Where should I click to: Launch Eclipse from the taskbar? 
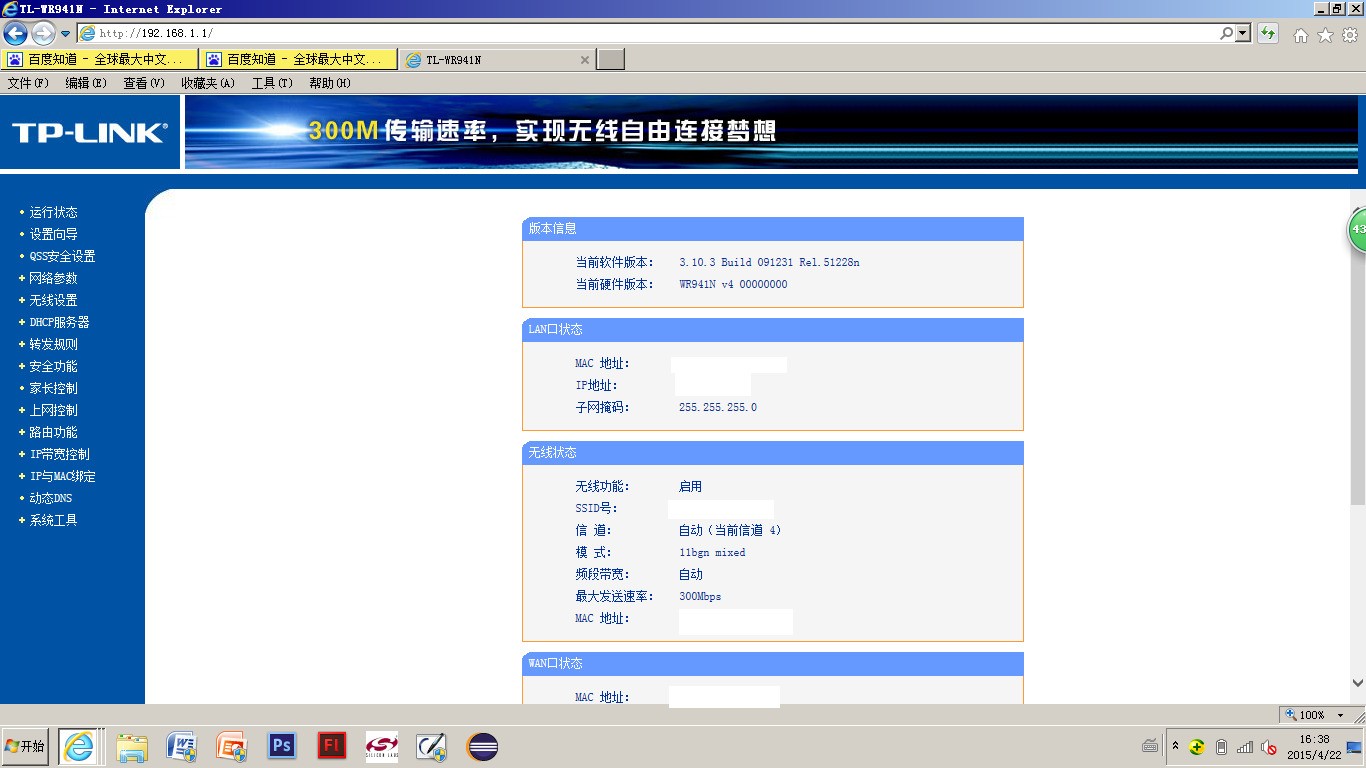(x=482, y=746)
